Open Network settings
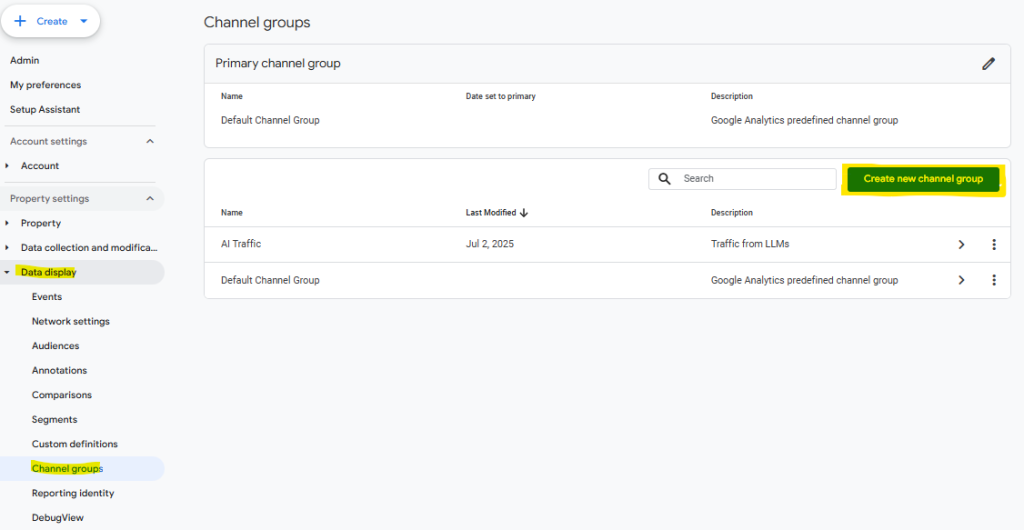The width and height of the screenshot is (1024, 530). [x=71, y=321]
